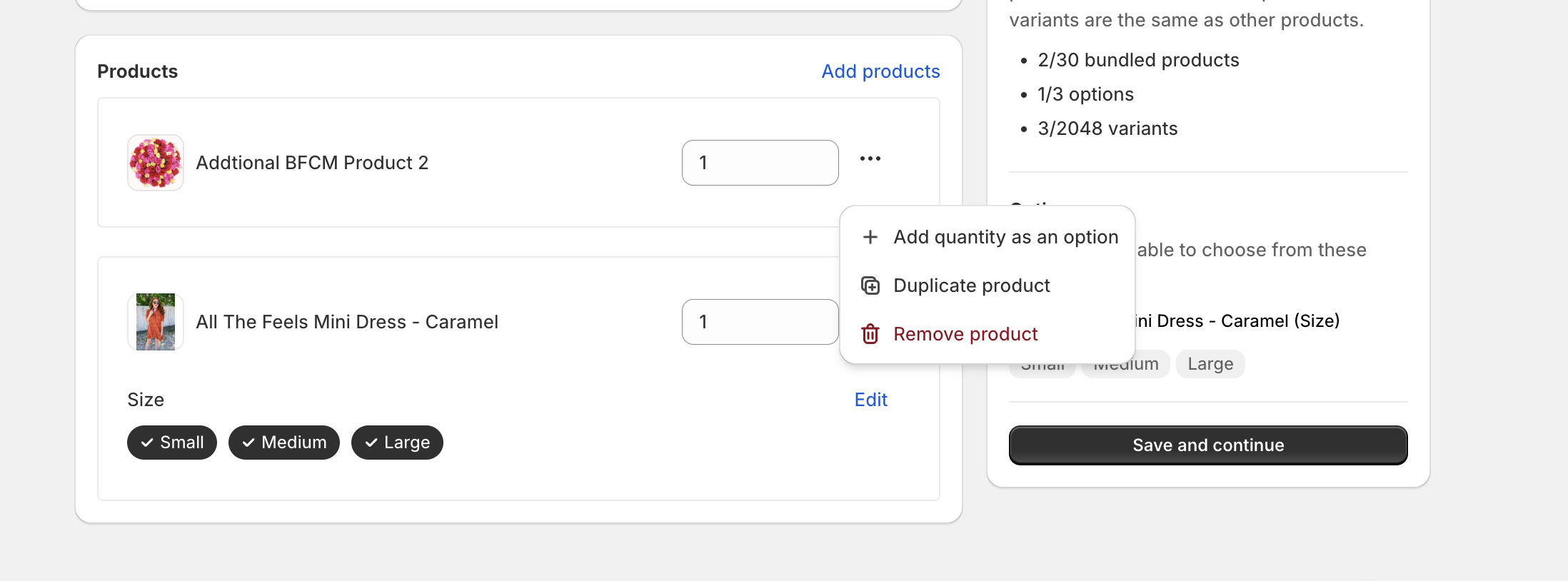Viewport: 1568px width, 581px height.
Task: Focus quantity field for Caramel Mini Dress
Action: click(x=760, y=322)
